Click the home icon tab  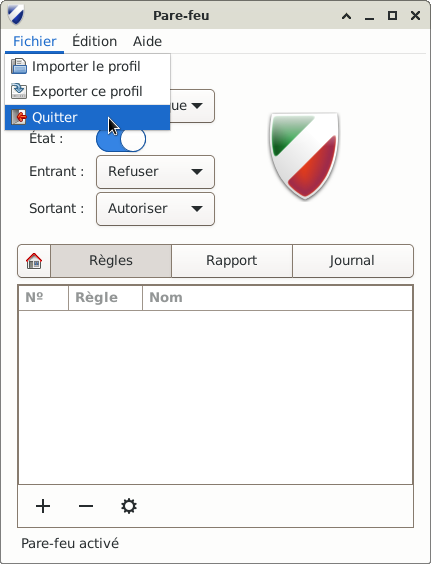(34, 261)
